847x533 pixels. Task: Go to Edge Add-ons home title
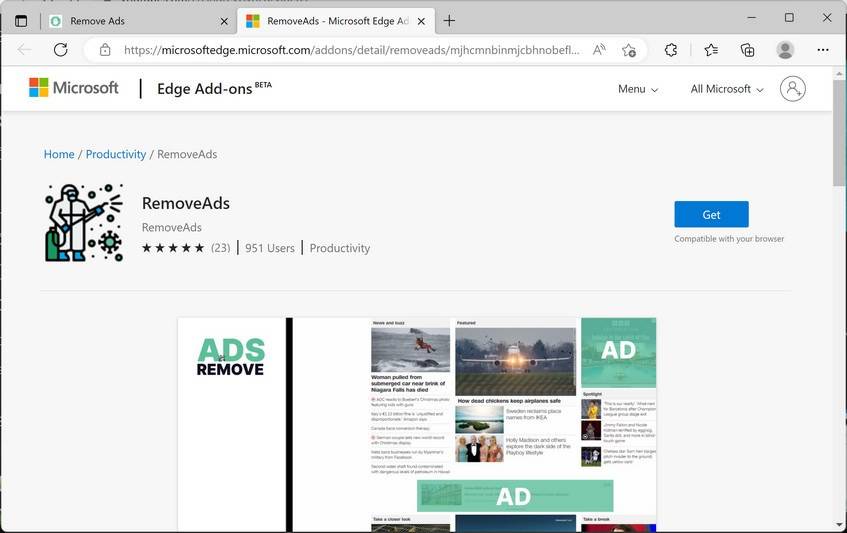click(x=214, y=89)
